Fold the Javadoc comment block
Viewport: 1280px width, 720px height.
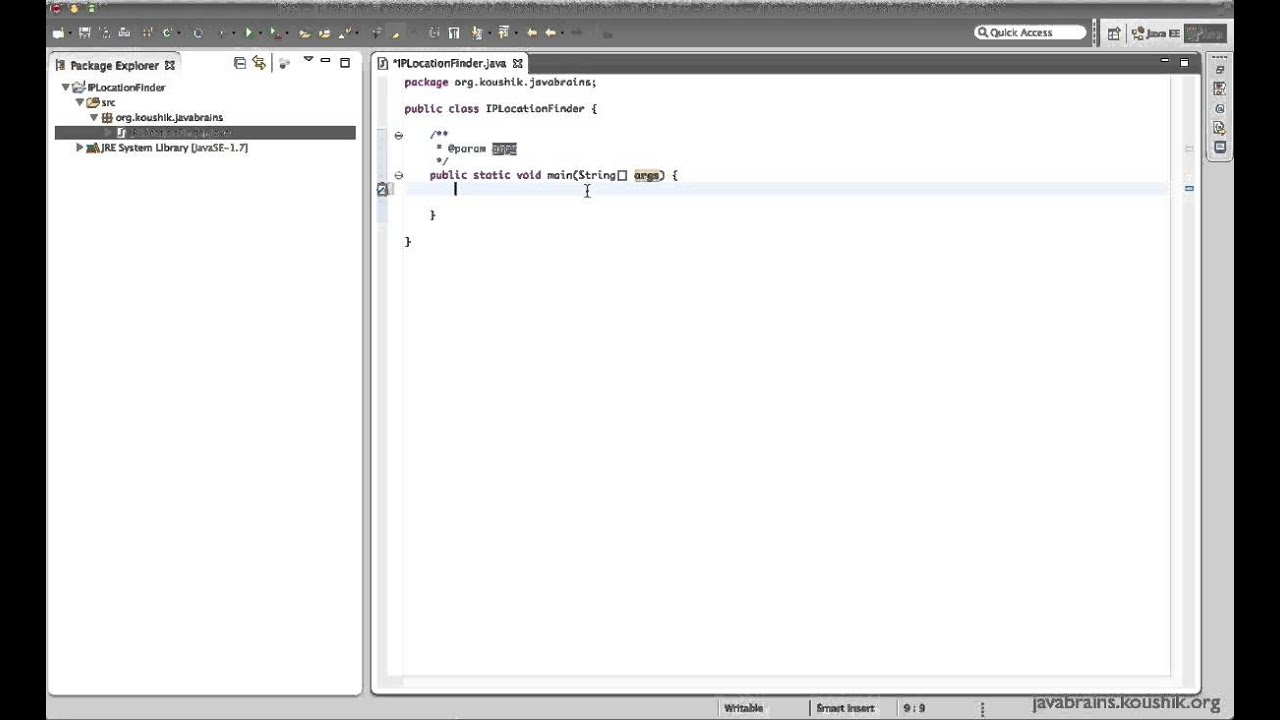tap(398, 135)
